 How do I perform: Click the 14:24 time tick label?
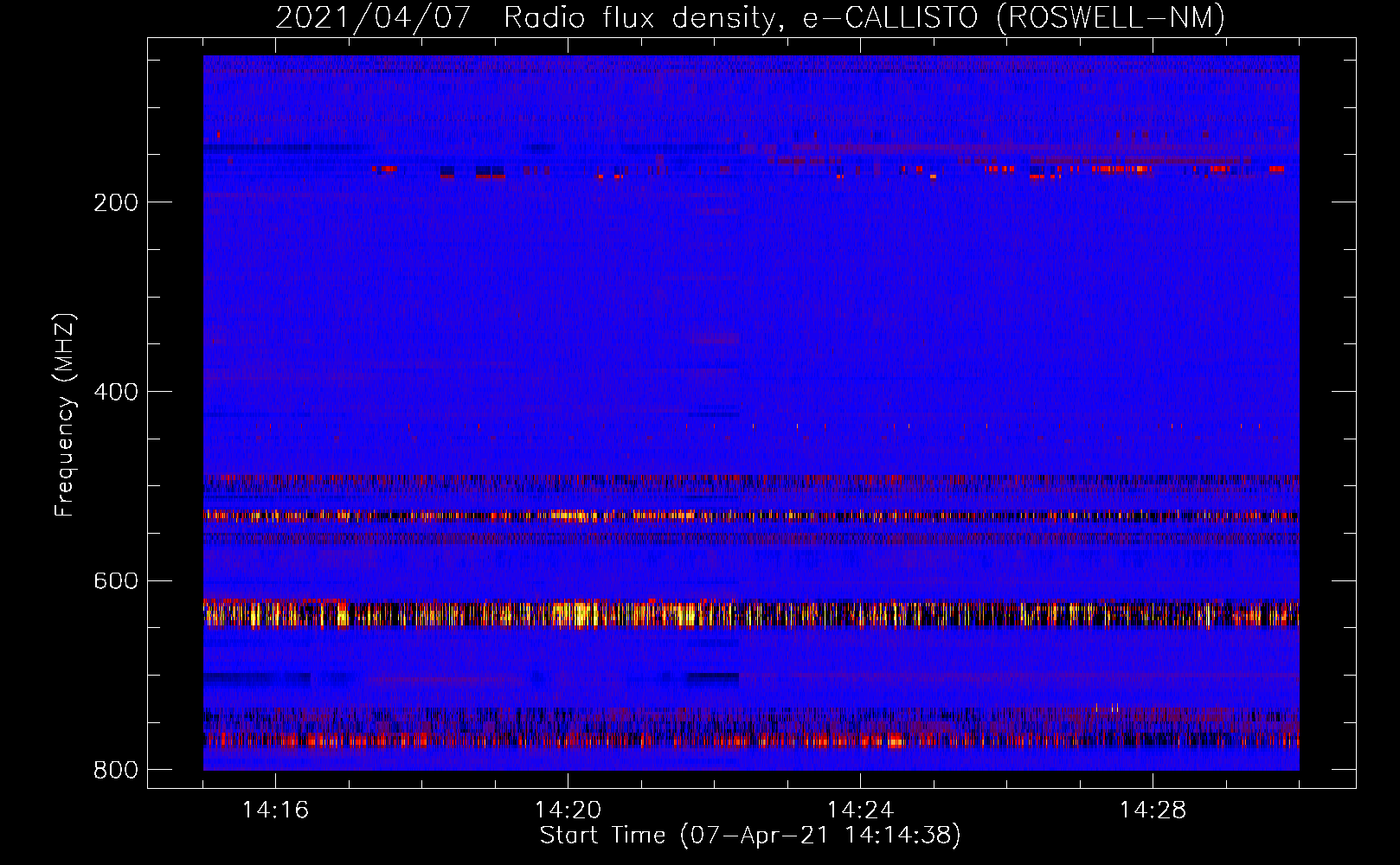point(860,811)
